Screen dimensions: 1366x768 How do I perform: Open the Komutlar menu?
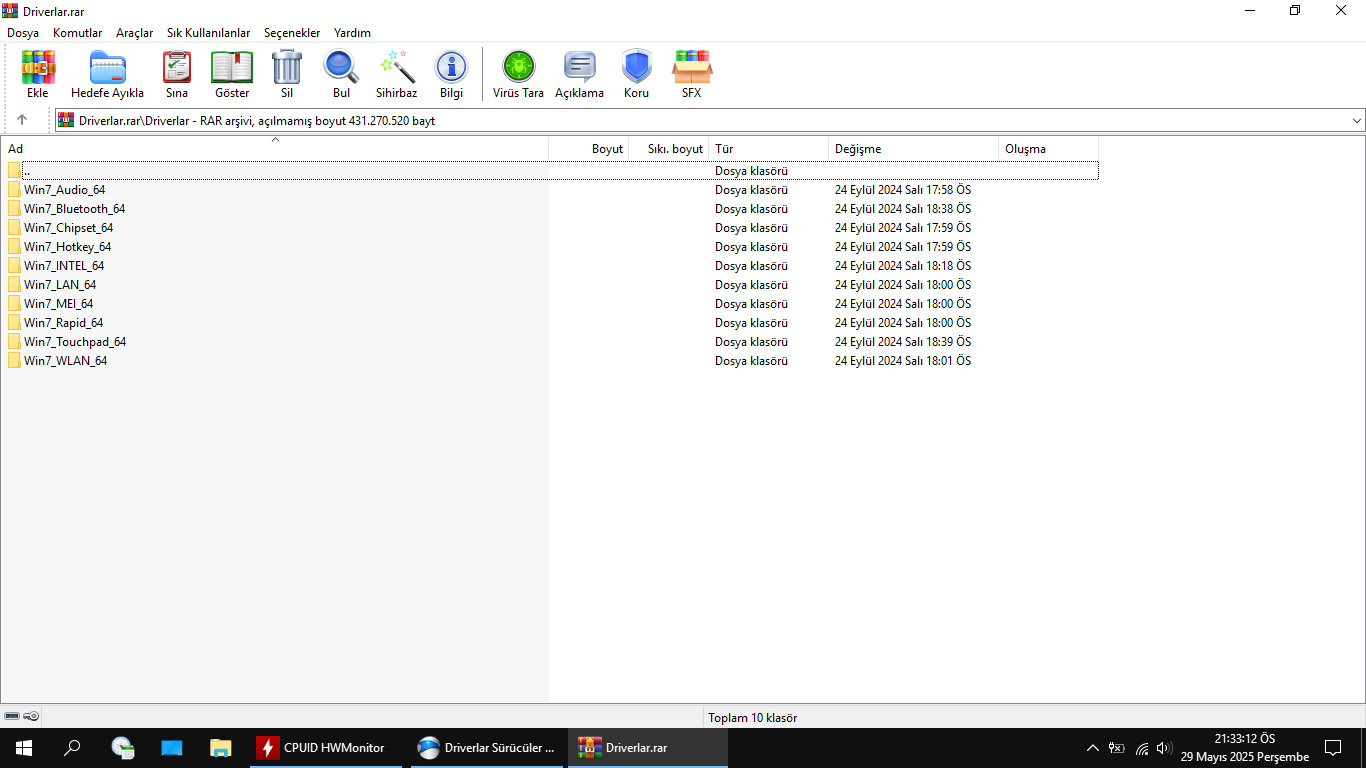(x=78, y=33)
